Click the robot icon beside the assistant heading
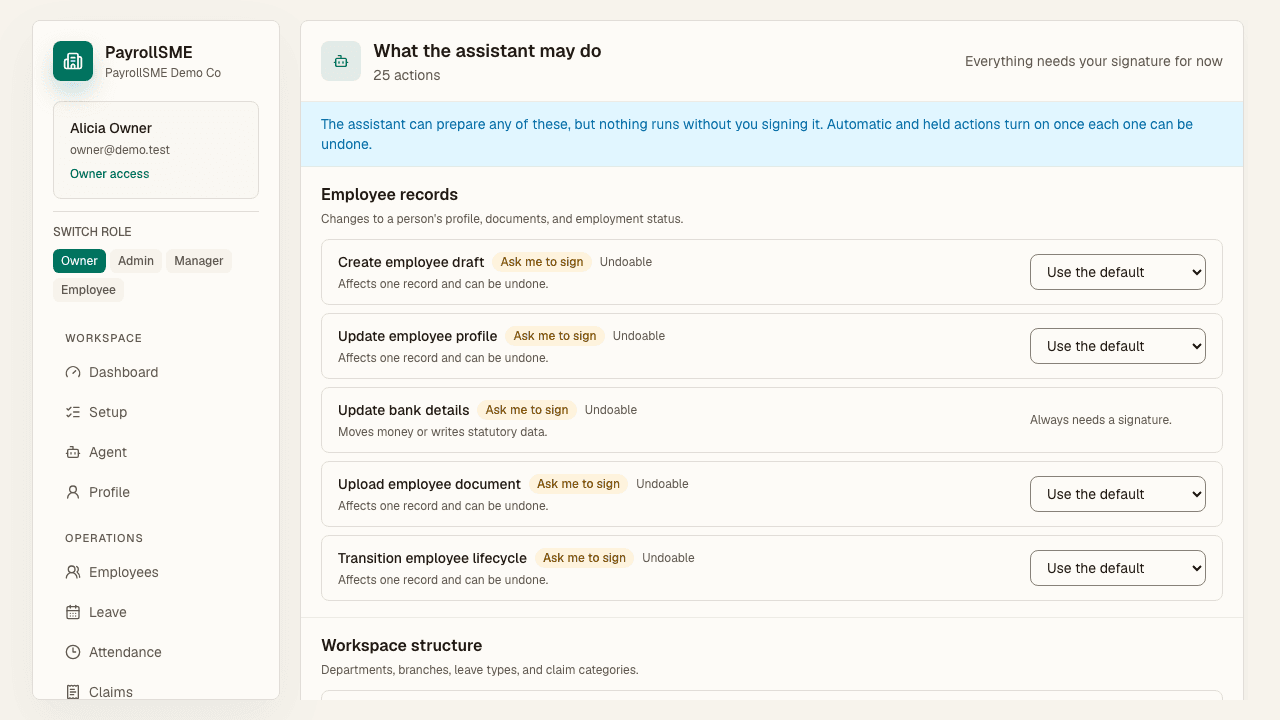Viewport: 1280px width, 720px height. (x=341, y=61)
